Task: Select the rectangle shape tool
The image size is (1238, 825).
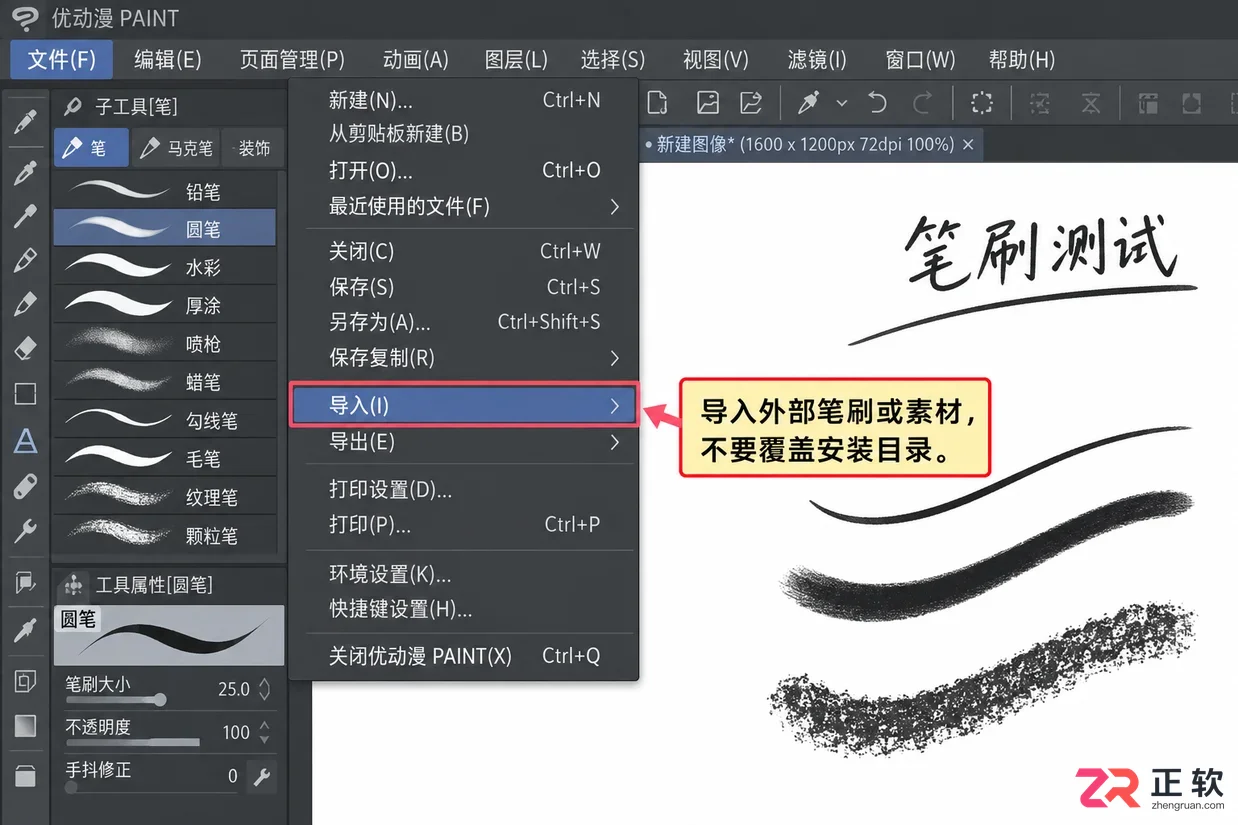Action: pos(25,393)
